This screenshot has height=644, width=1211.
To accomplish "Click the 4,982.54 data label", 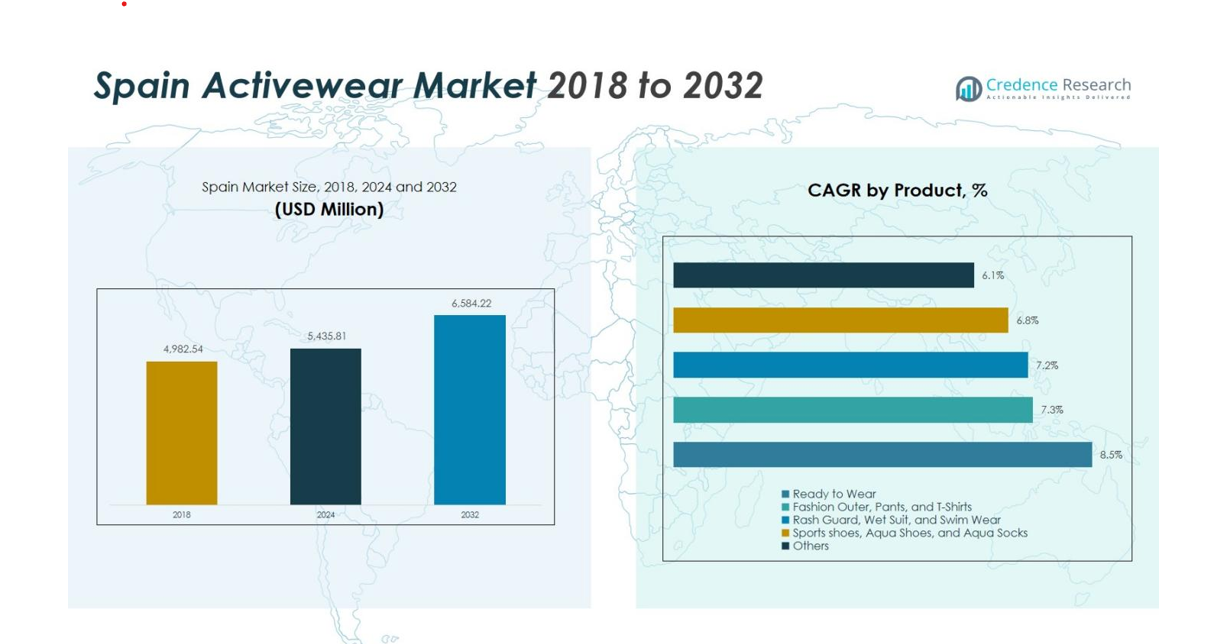I will click(182, 349).
